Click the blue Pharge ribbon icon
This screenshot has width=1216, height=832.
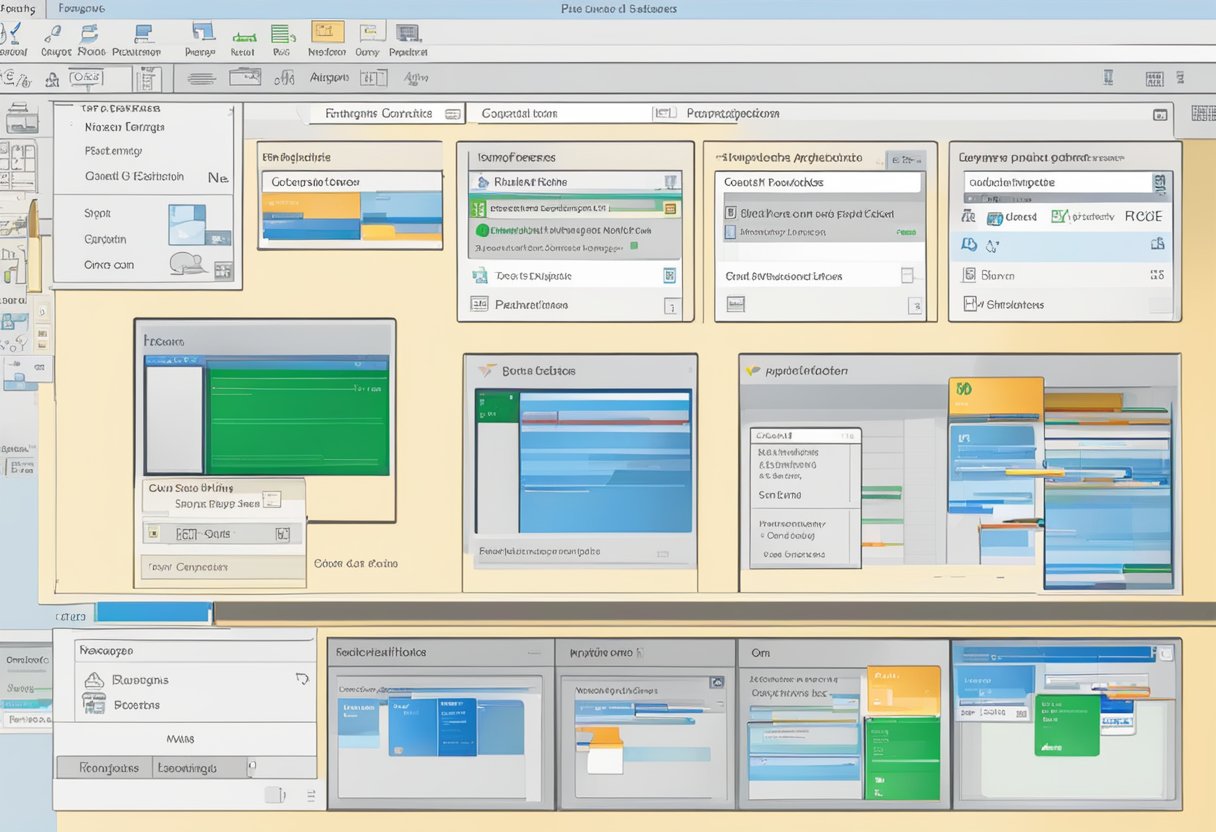pyautogui.click(x=202, y=34)
